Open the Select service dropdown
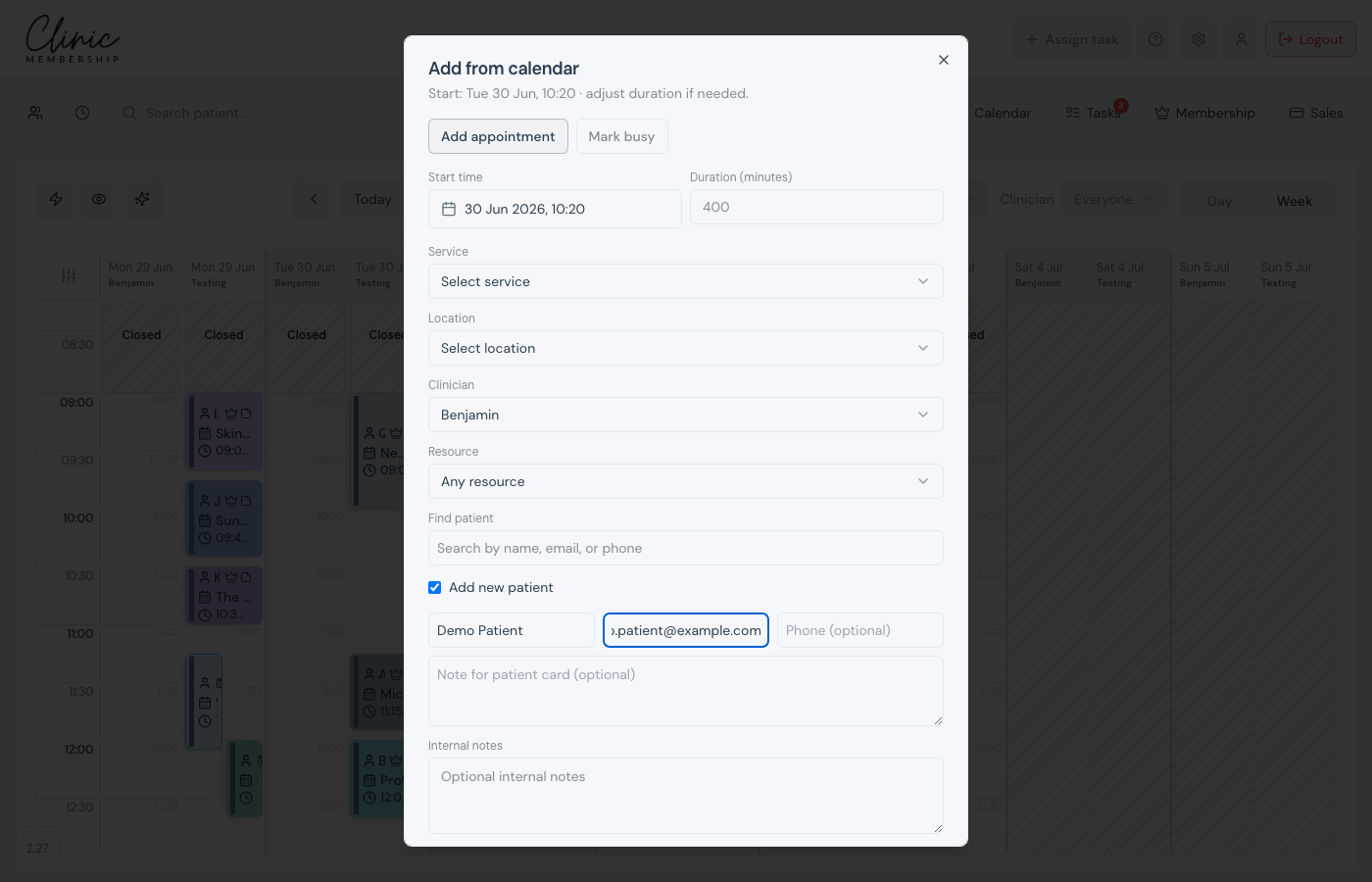The image size is (1372, 882). [x=686, y=281]
